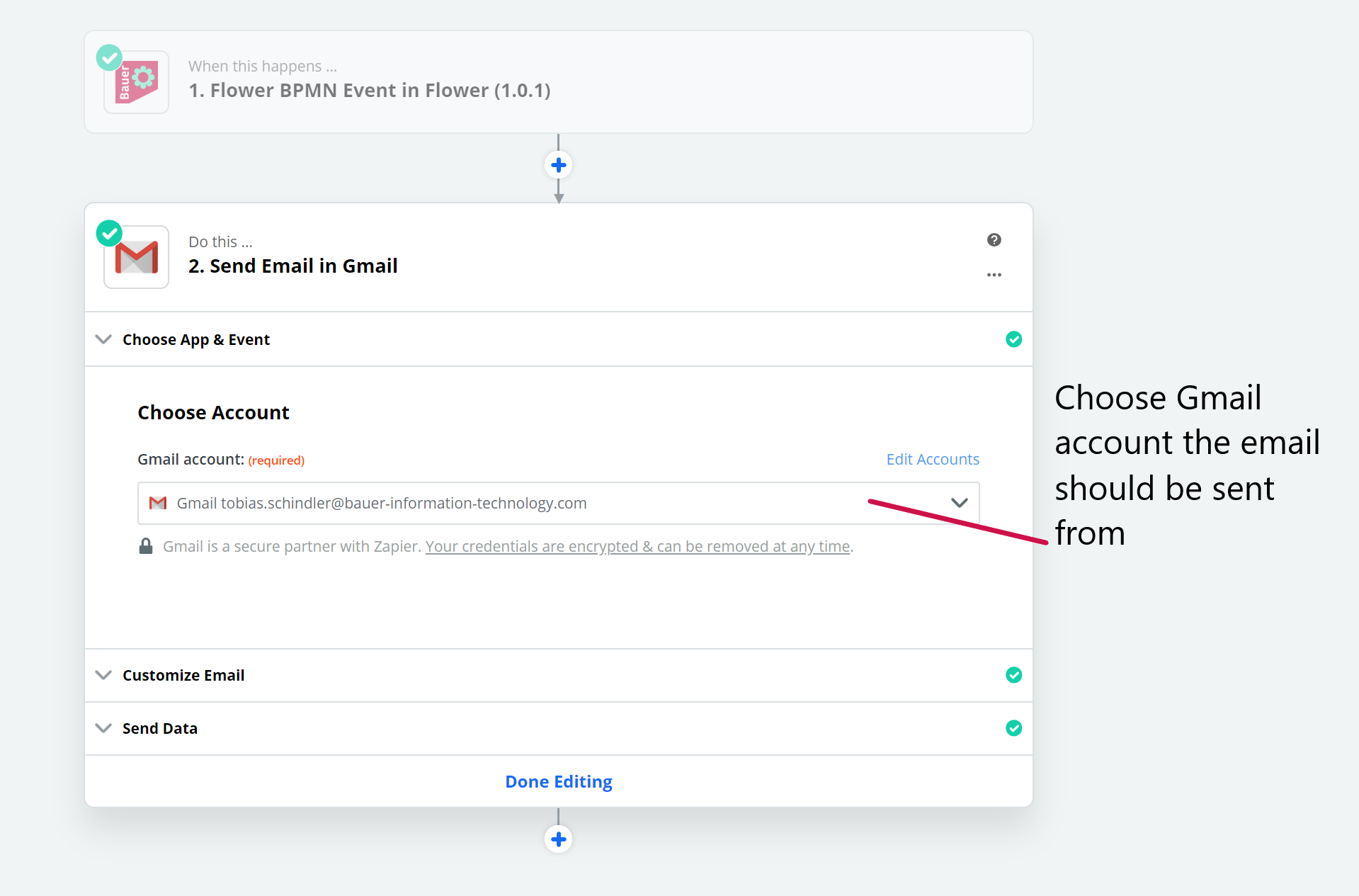Click the Flower BPMN app icon

[136, 82]
